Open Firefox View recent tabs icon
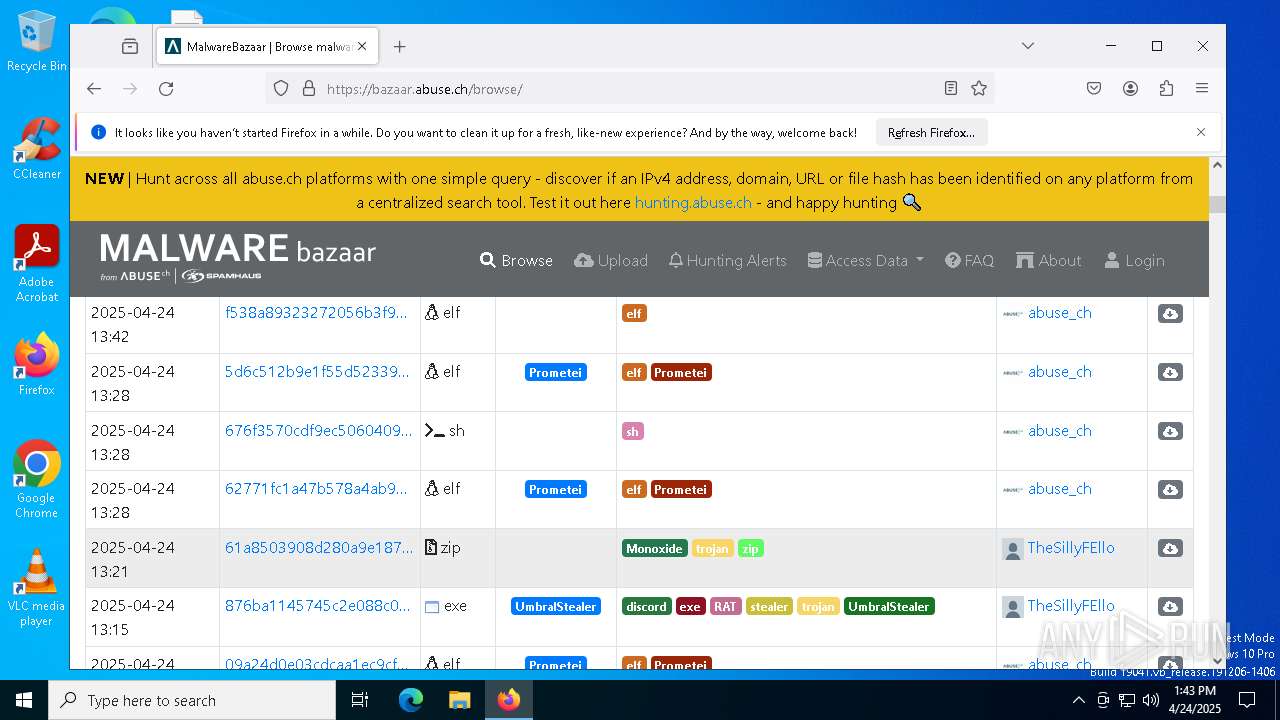This screenshot has width=1280, height=720. coord(130,46)
